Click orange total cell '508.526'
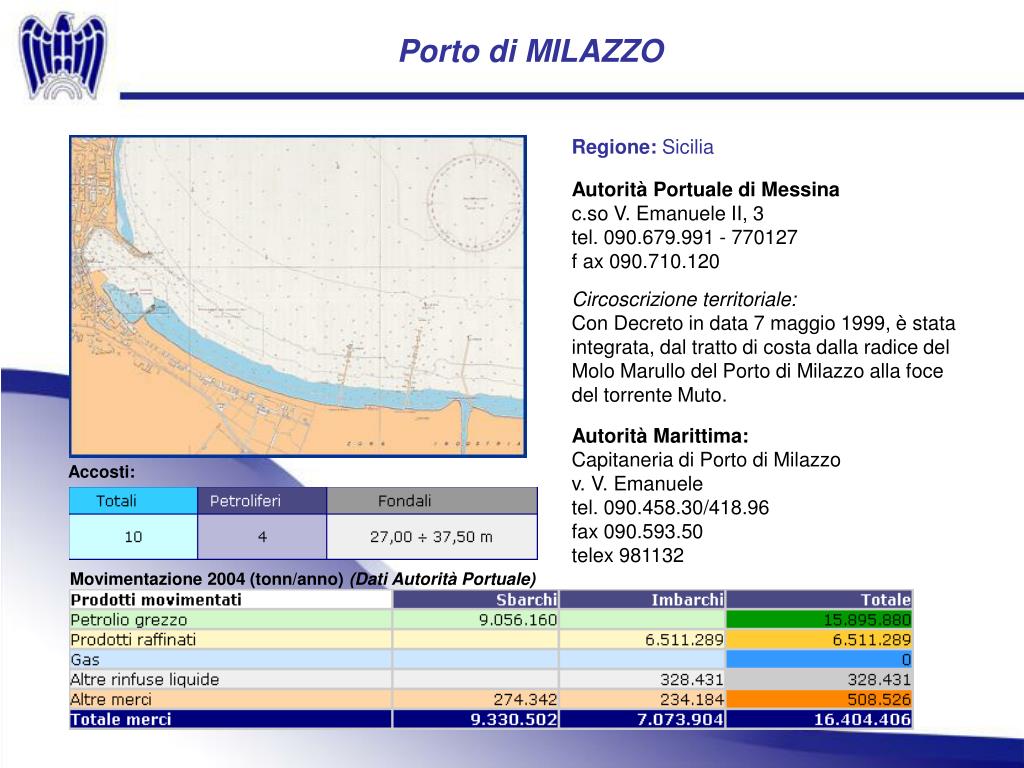The width and height of the screenshot is (1024, 768). (x=820, y=699)
